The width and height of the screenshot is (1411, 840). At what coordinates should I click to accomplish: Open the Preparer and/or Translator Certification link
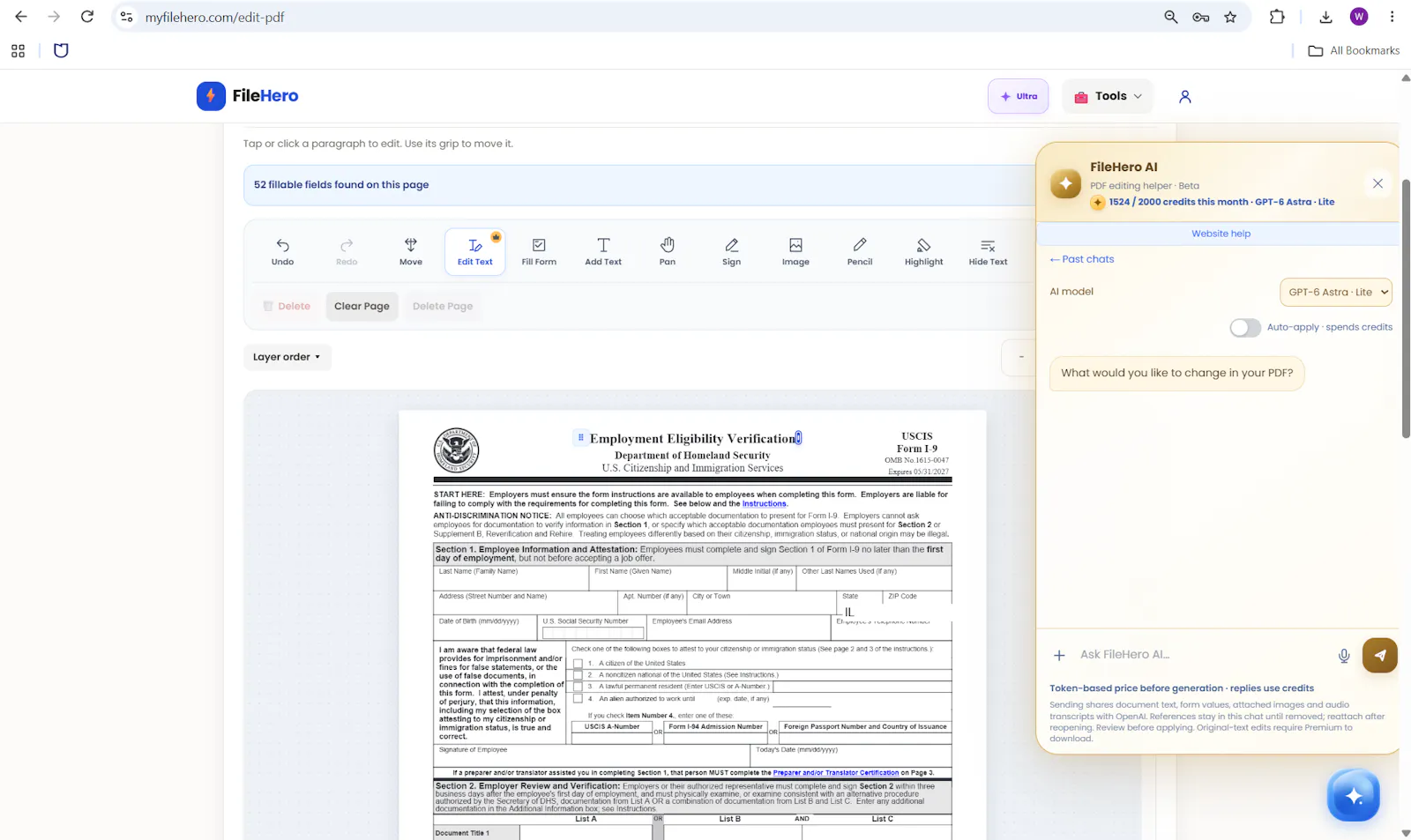point(836,773)
